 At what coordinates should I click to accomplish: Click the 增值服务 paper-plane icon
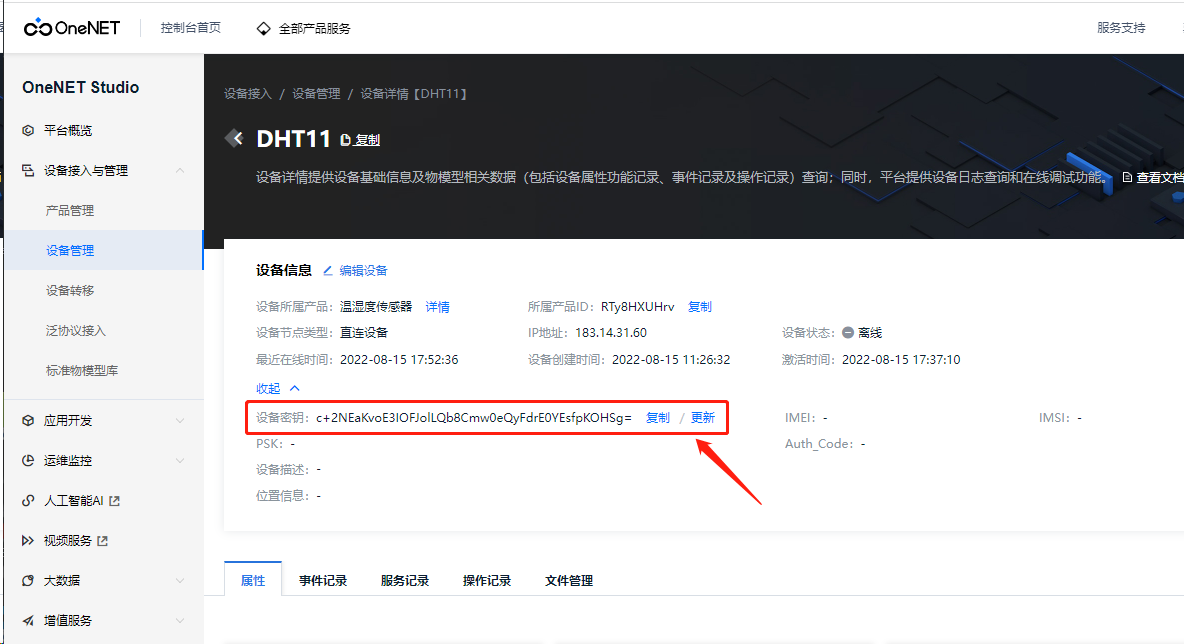point(28,621)
